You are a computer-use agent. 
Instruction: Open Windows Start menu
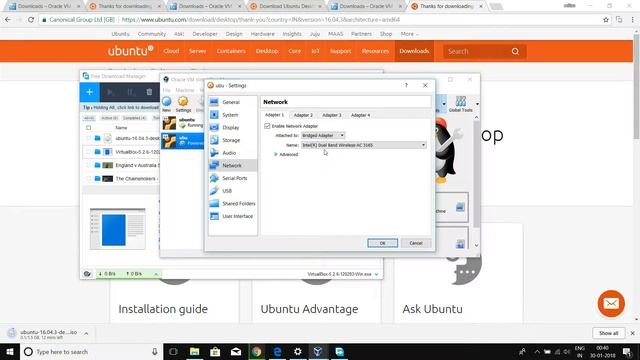click(10, 351)
